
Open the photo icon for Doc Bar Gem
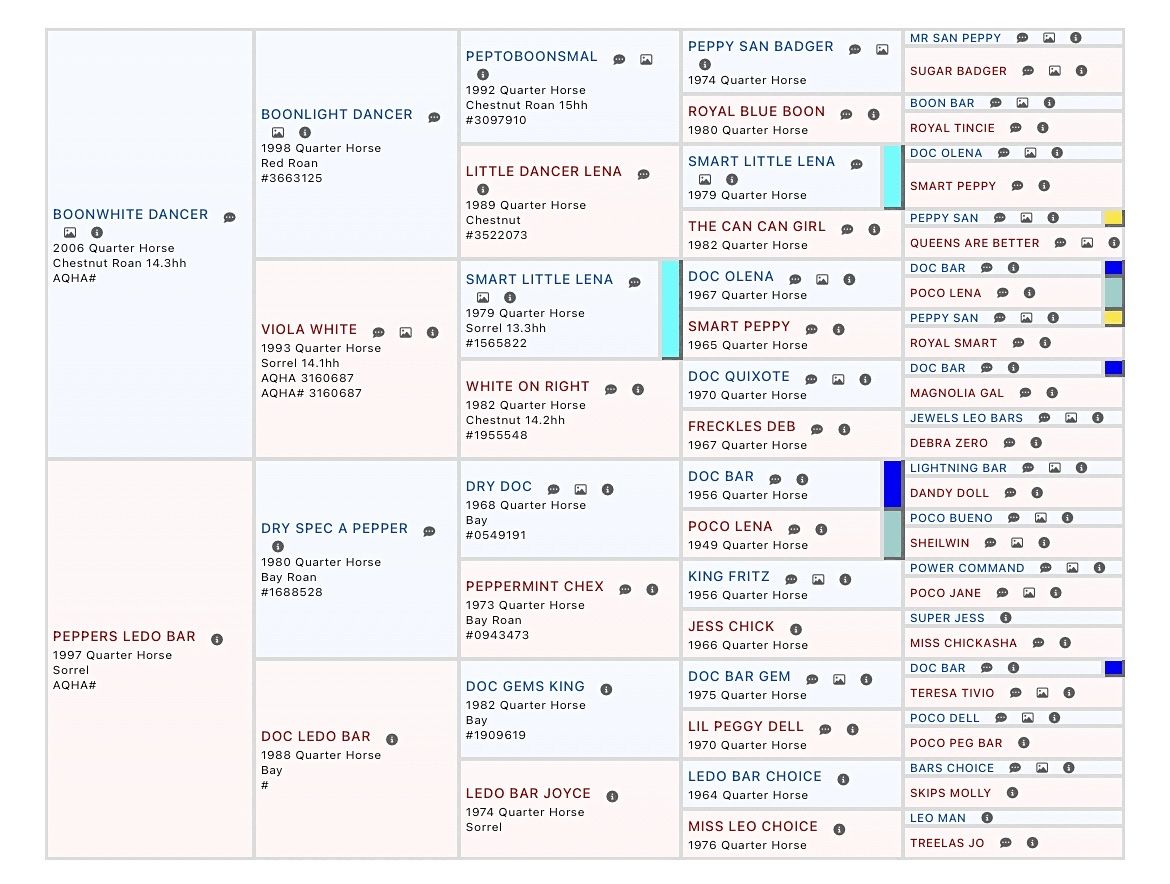pos(839,680)
